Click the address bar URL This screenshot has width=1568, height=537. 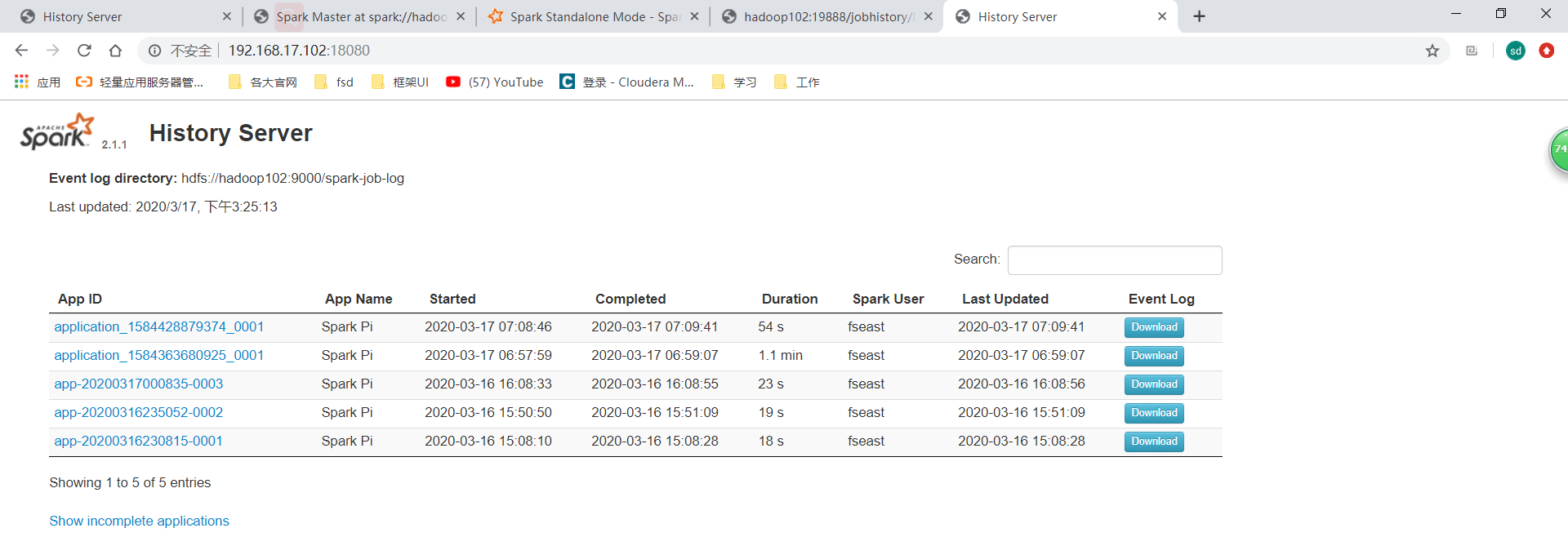(x=299, y=51)
